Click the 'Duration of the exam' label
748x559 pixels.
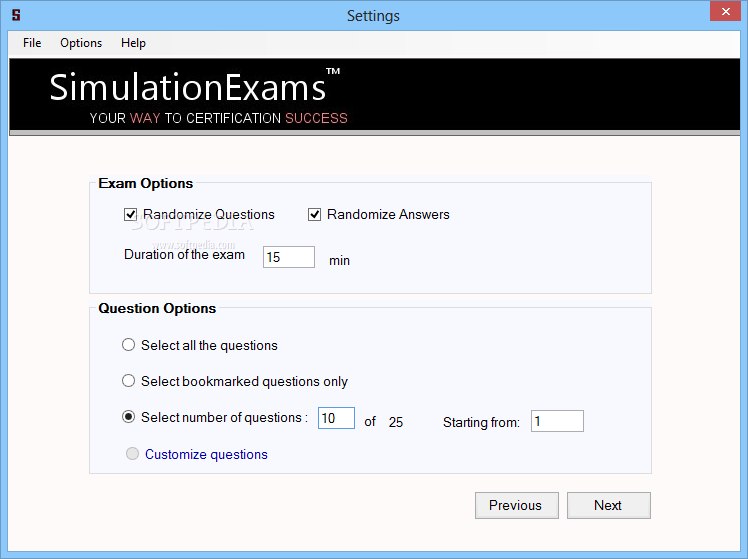point(184,255)
